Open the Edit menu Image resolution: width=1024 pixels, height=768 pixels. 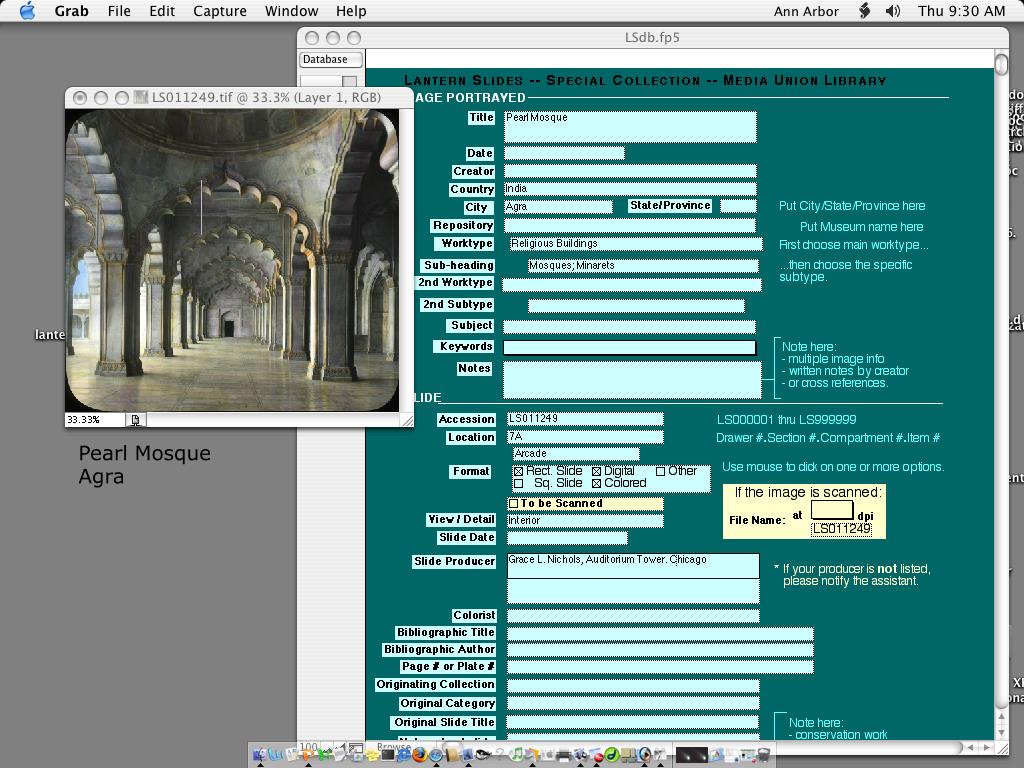[x=162, y=11]
